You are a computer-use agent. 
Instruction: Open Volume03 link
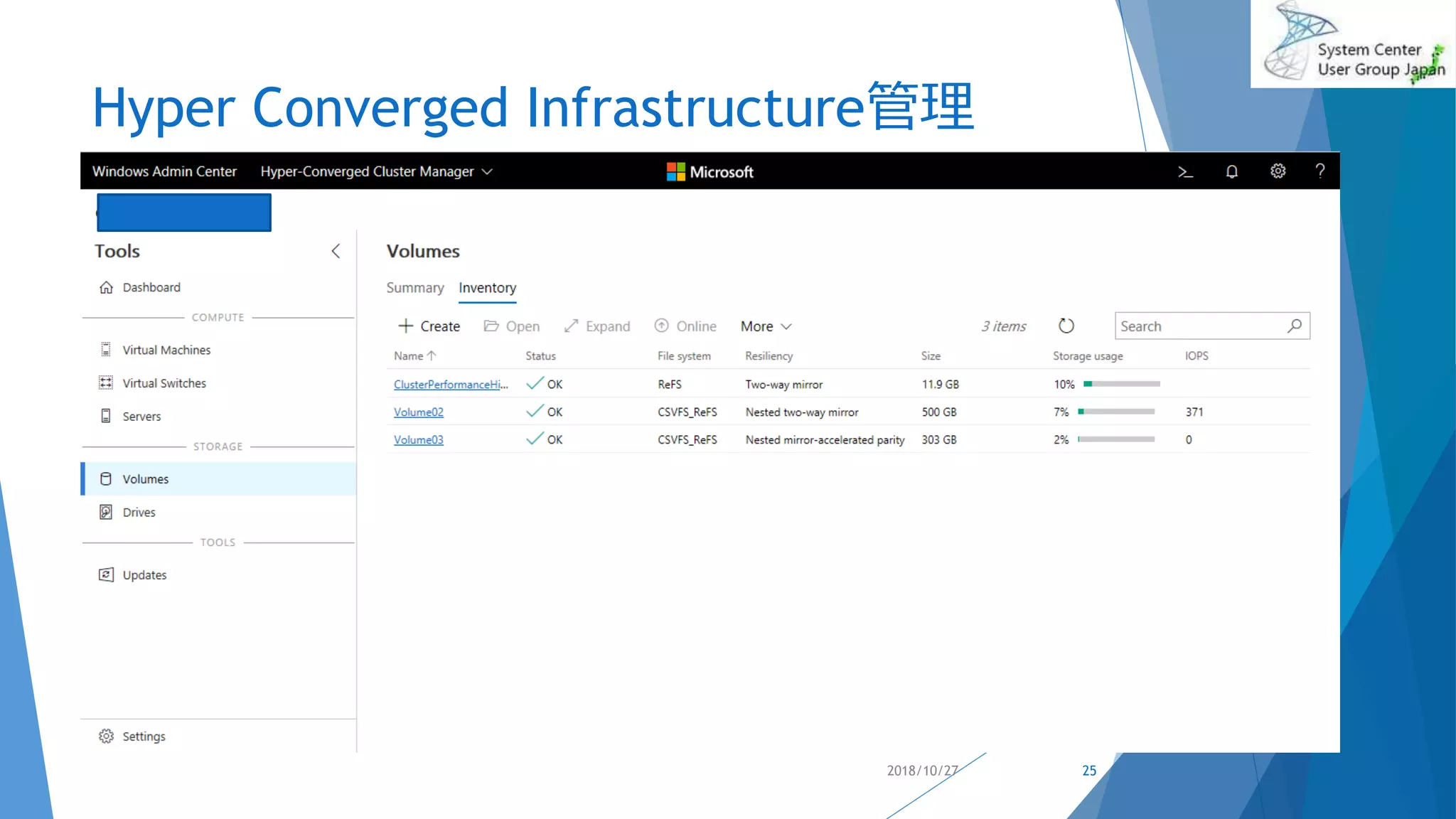pos(419,439)
